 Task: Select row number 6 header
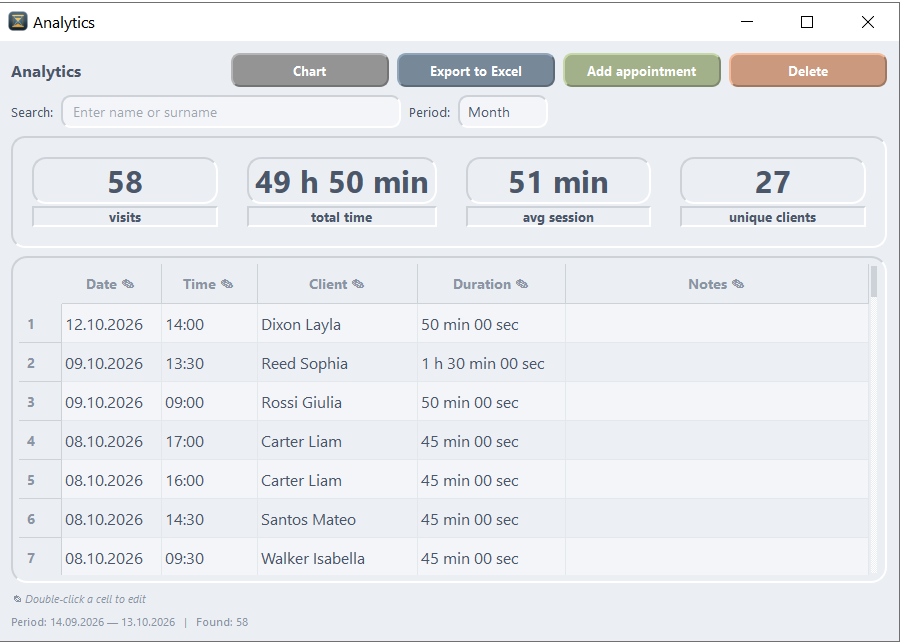40,519
